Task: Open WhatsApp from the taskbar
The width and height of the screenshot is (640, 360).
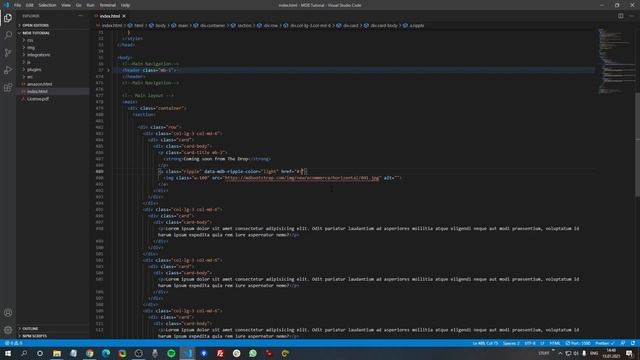Action: pos(253,353)
